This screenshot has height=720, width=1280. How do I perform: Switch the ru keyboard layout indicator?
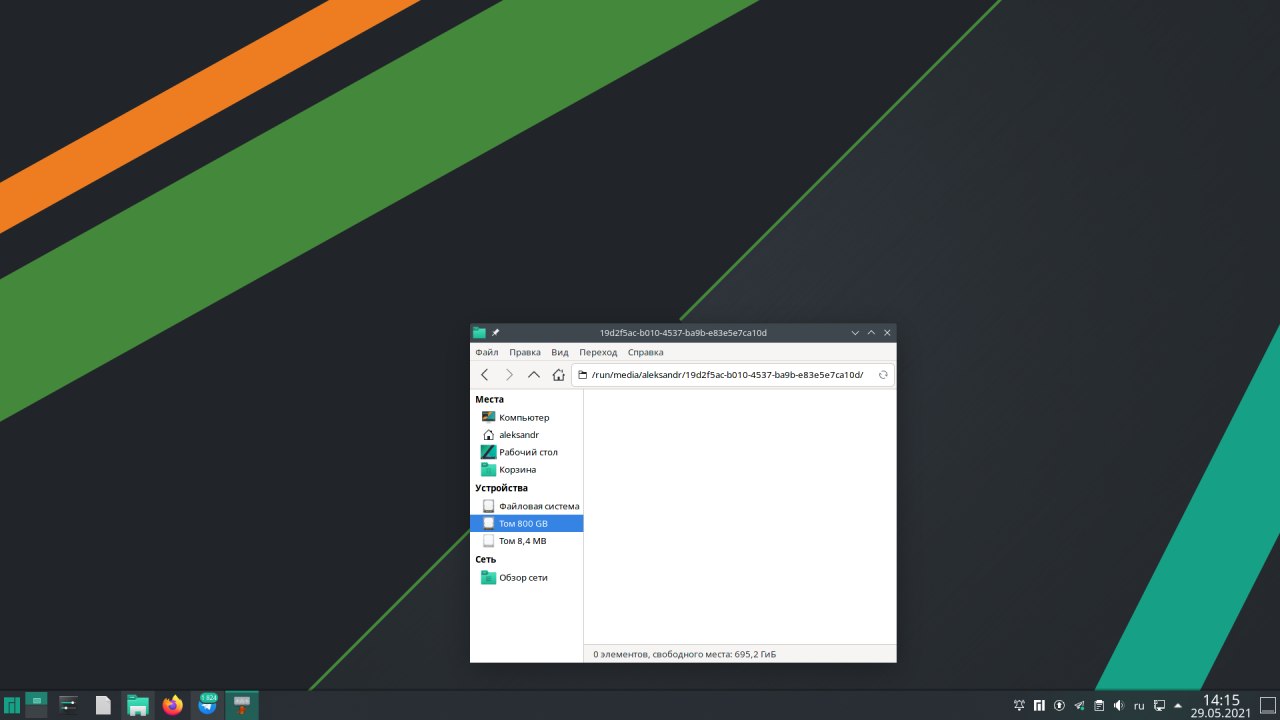click(1139, 705)
